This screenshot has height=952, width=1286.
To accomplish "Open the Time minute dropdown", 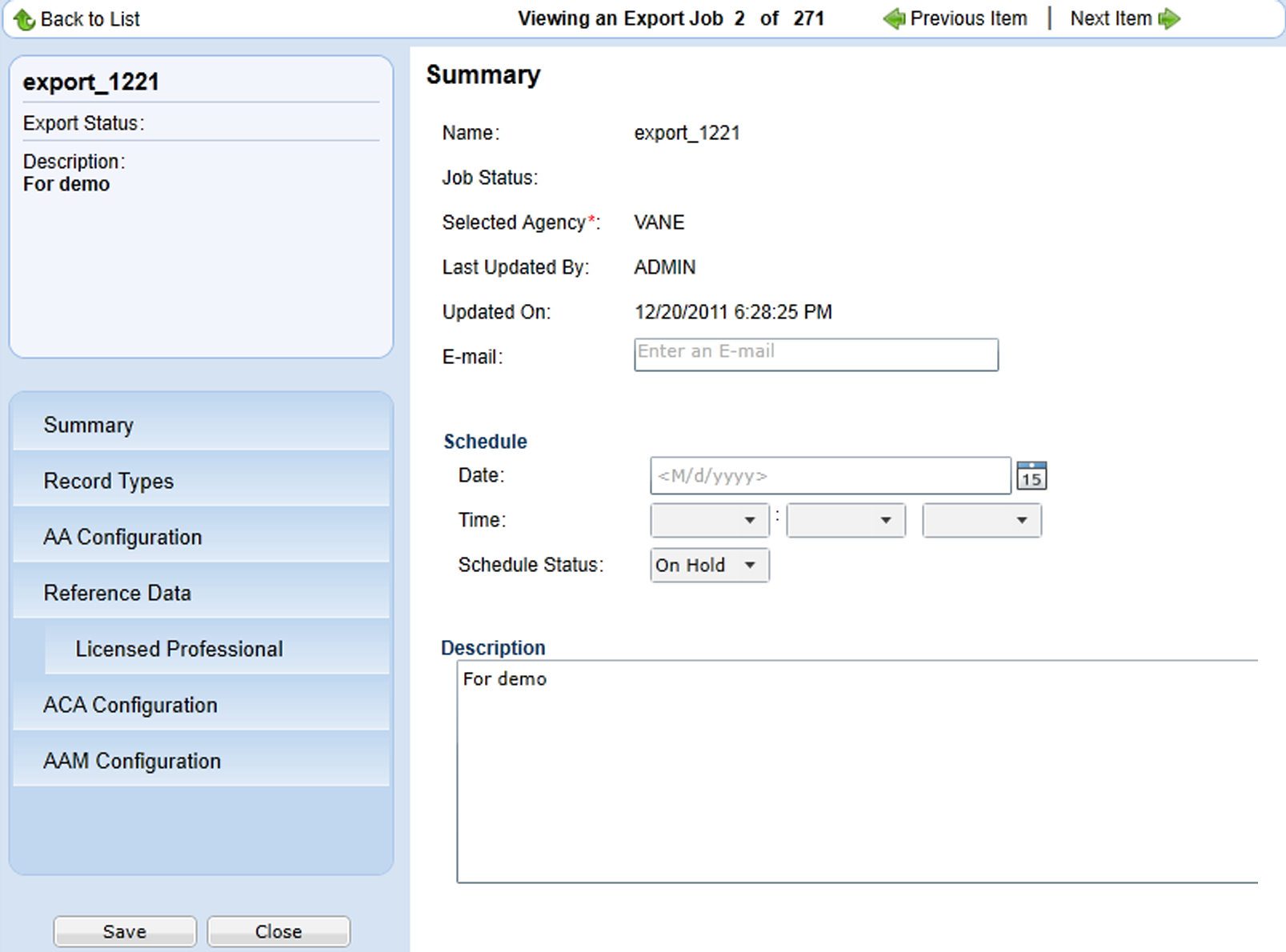I will pyautogui.click(x=846, y=521).
